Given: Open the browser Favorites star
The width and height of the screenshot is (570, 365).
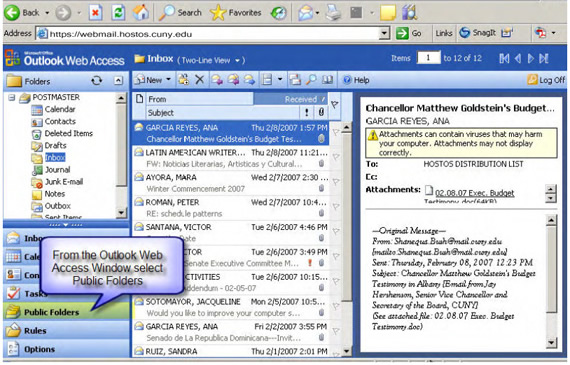Looking at the screenshot, I should click(x=236, y=13).
